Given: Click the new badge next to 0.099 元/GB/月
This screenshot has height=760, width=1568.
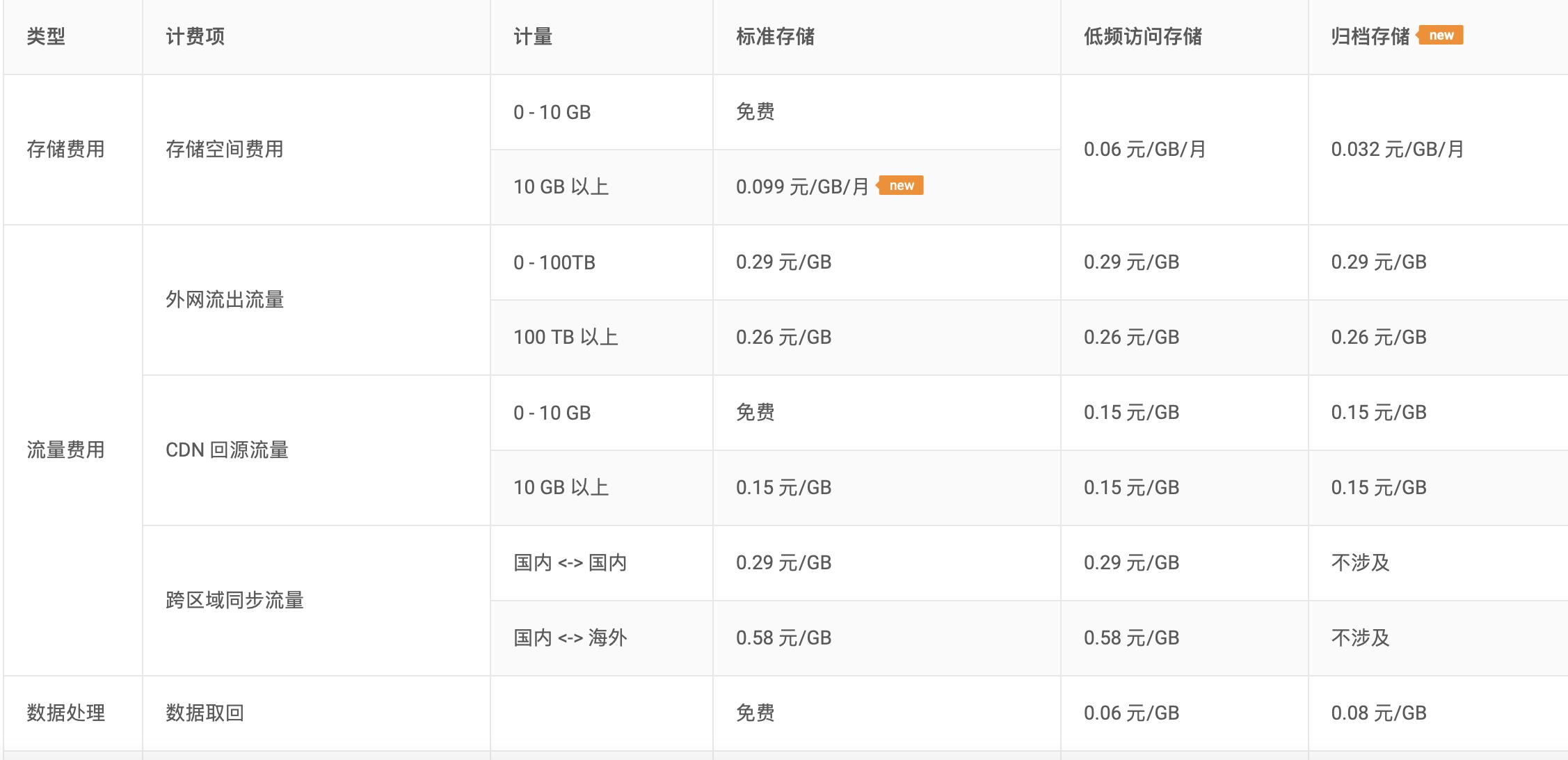Looking at the screenshot, I should 901,186.
